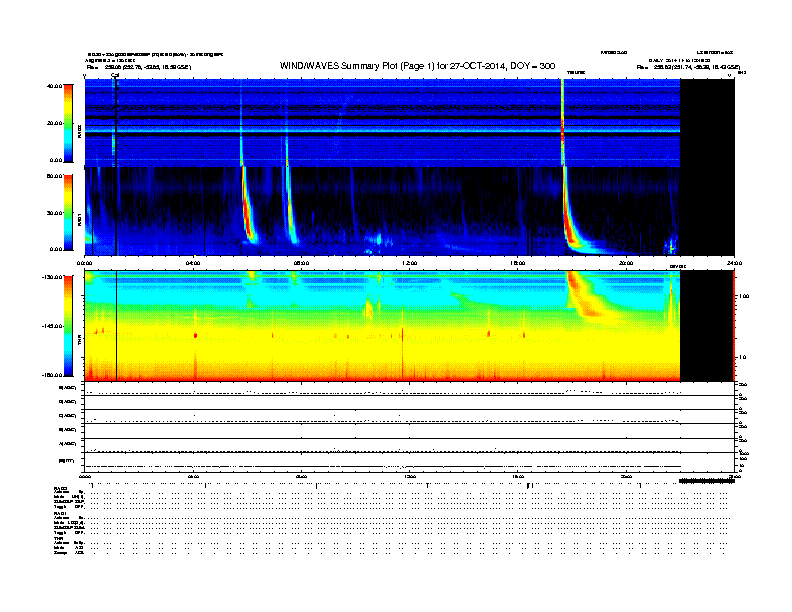The image size is (792, 612).
Task: Click the 08:00 tick label under RAD1 spectrogram
Action: (301, 263)
